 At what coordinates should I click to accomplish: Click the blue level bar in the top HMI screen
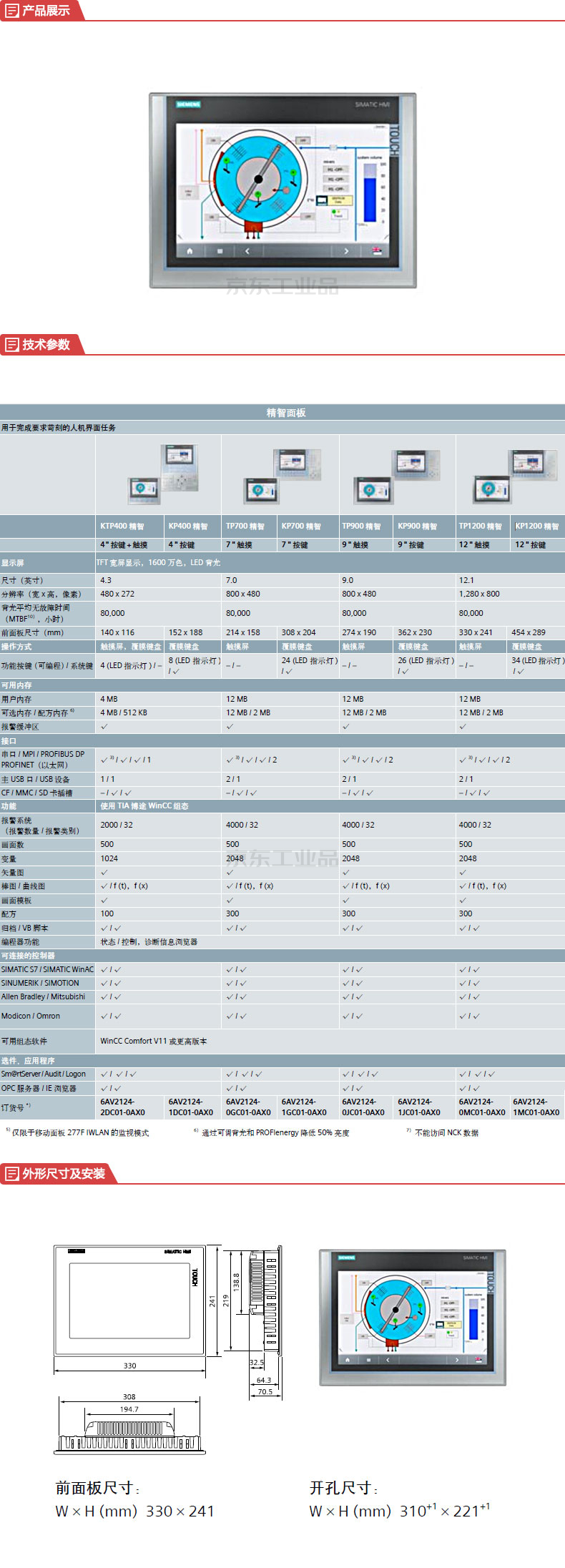[369, 194]
